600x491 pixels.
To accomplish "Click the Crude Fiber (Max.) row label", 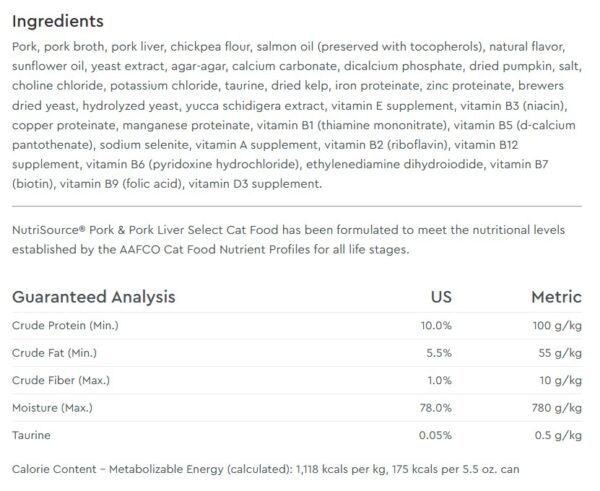I will point(61,380).
